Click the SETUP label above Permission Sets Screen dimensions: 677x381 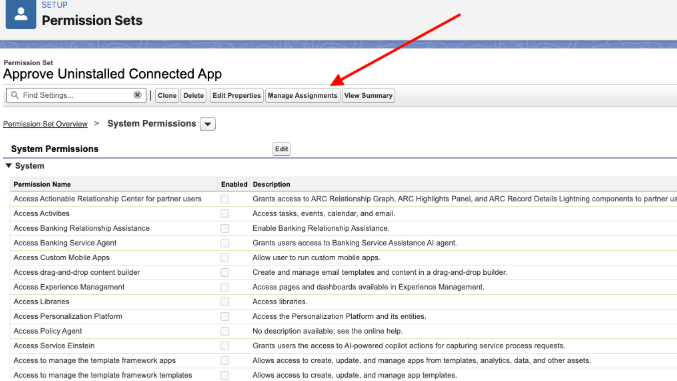pos(54,5)
